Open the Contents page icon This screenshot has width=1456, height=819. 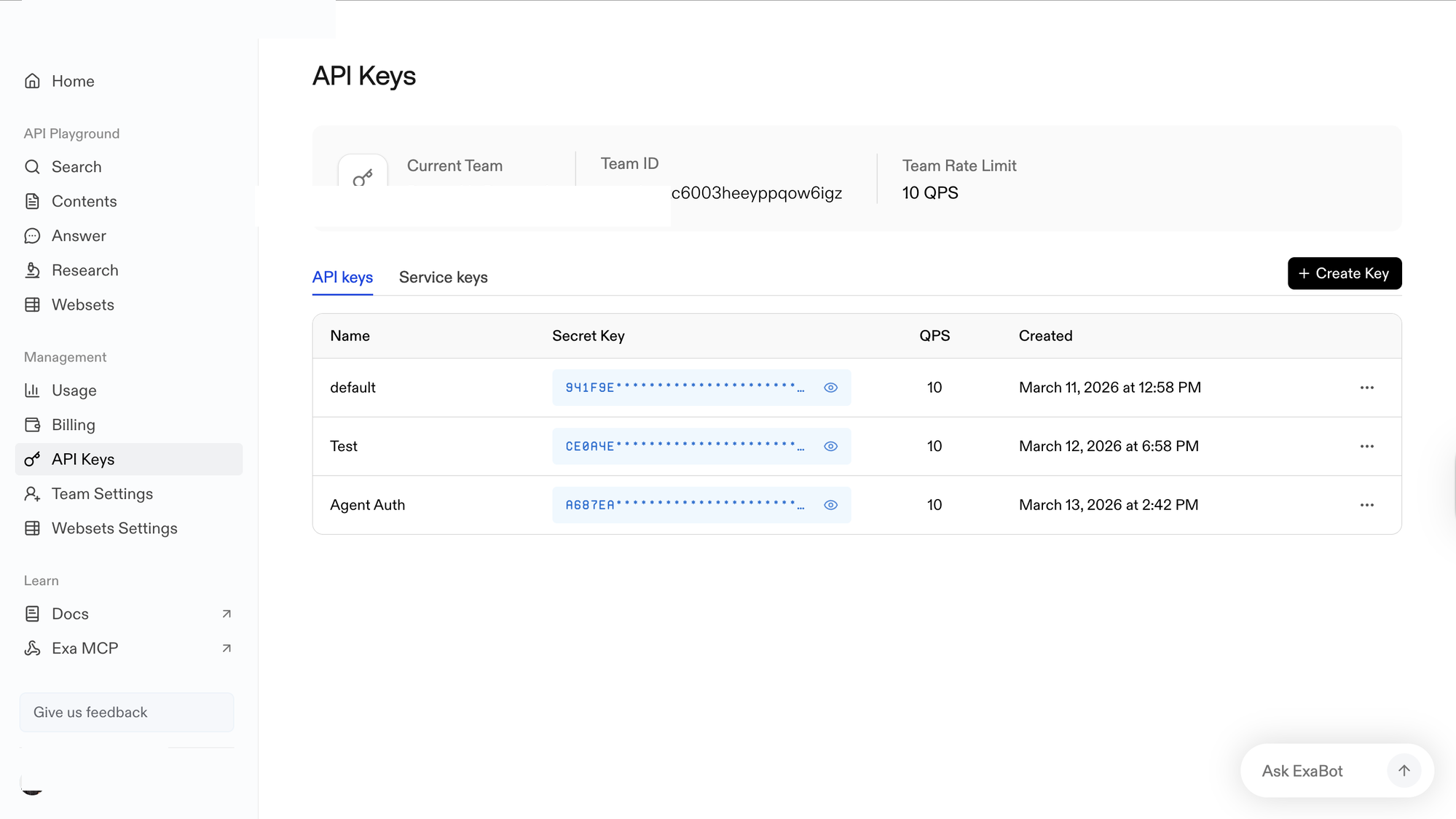coord(33,201)
